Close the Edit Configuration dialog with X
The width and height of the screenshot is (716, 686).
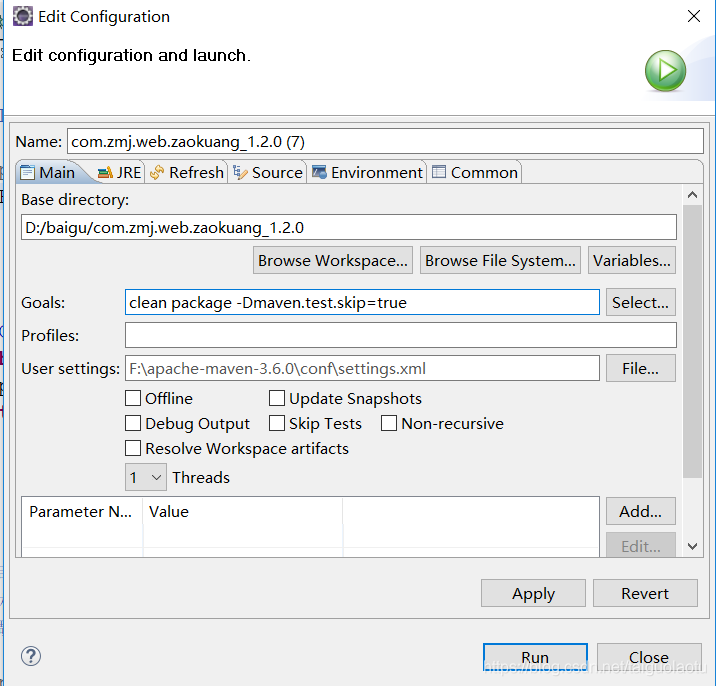[694, 16]
